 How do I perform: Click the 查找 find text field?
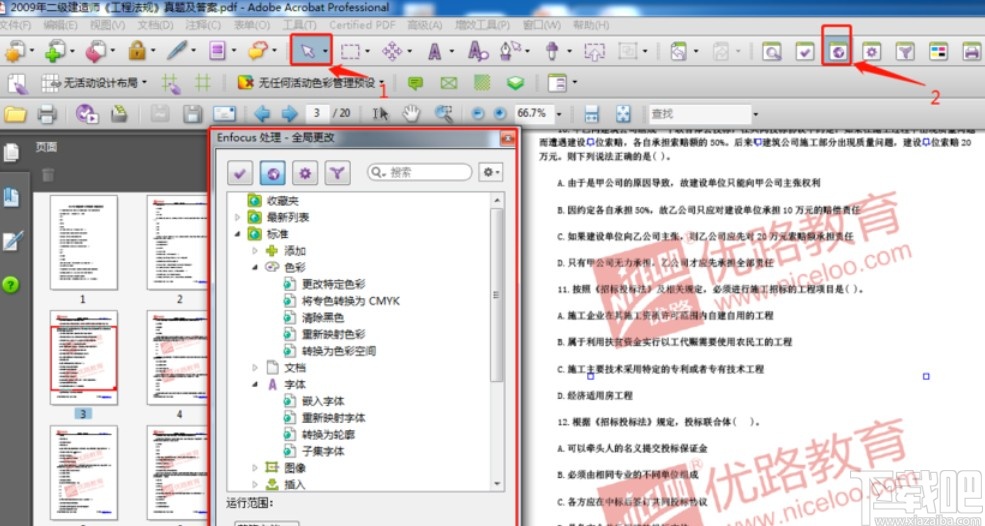coord(700,114)
